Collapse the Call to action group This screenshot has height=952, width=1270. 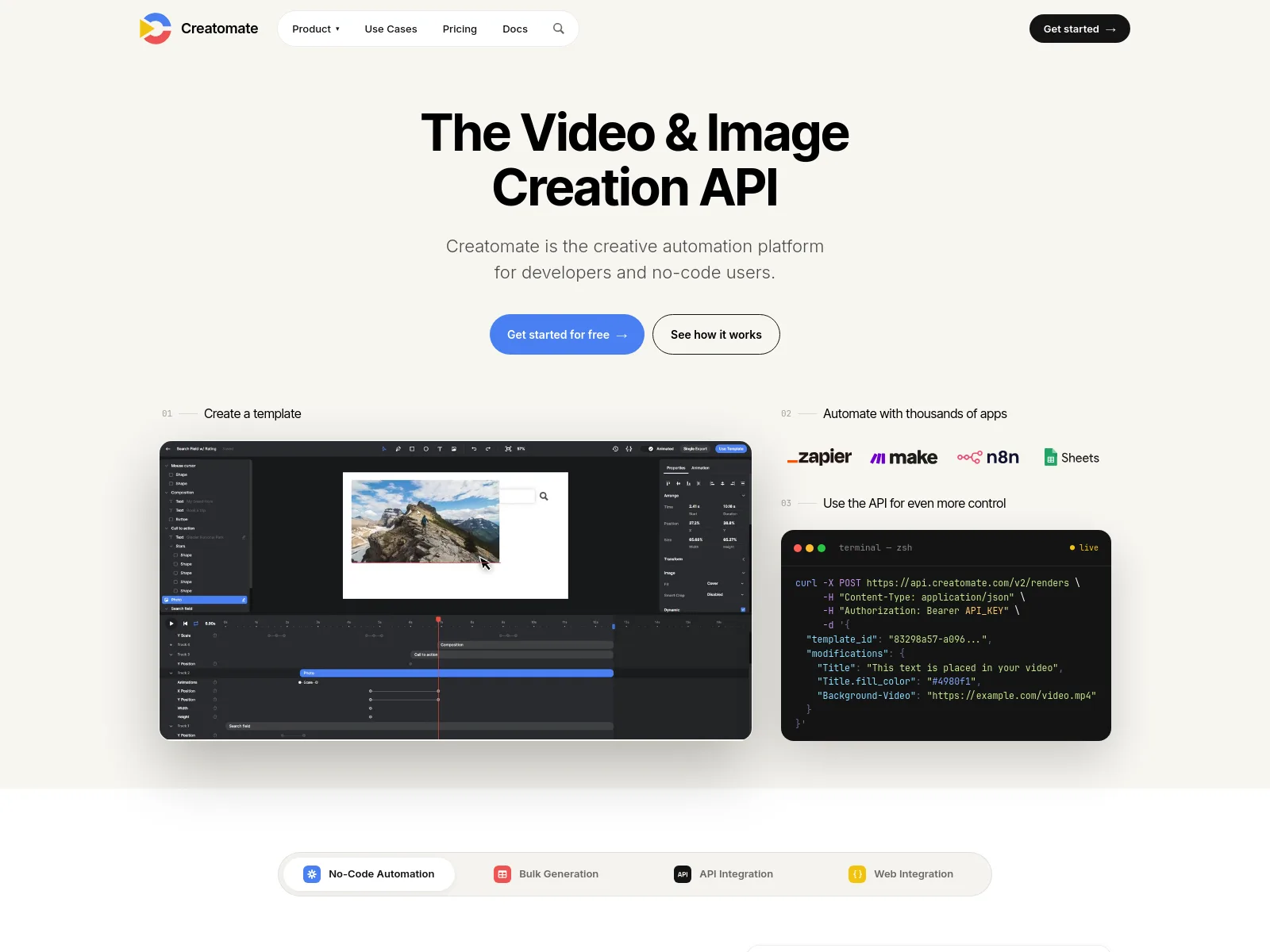(x=167, y=528)
